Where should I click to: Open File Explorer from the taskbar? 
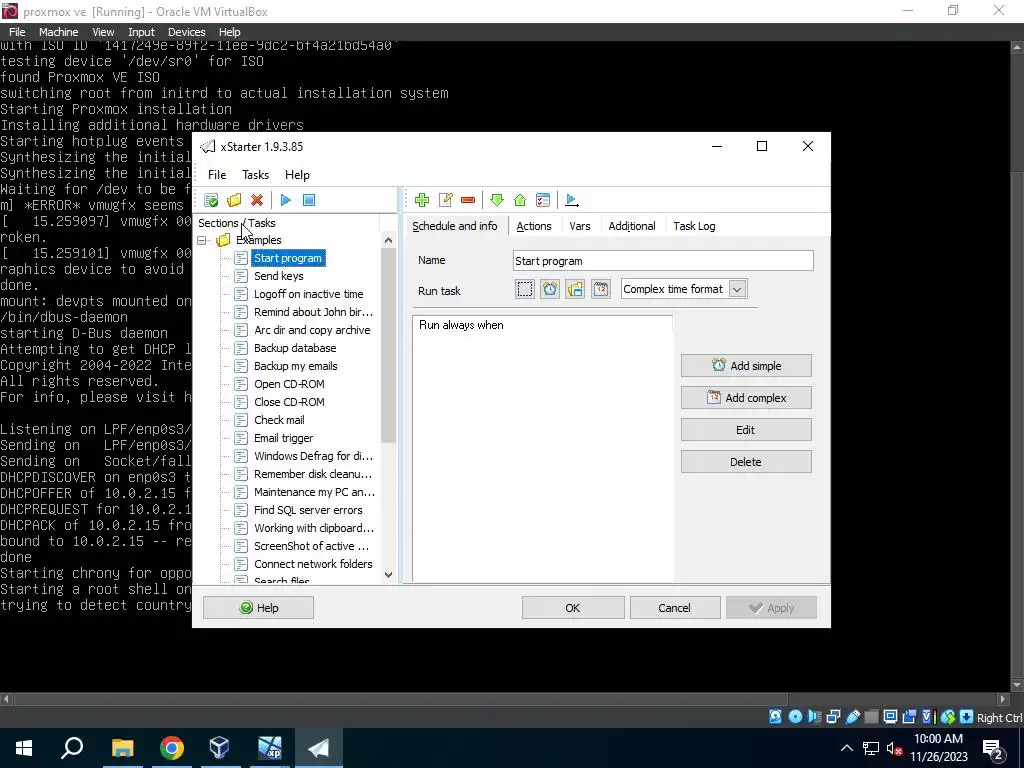tap(122, 748)
